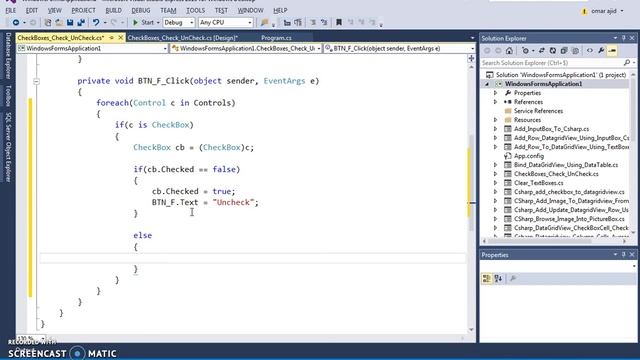Click the uncomment selection icon

[324, 22]
